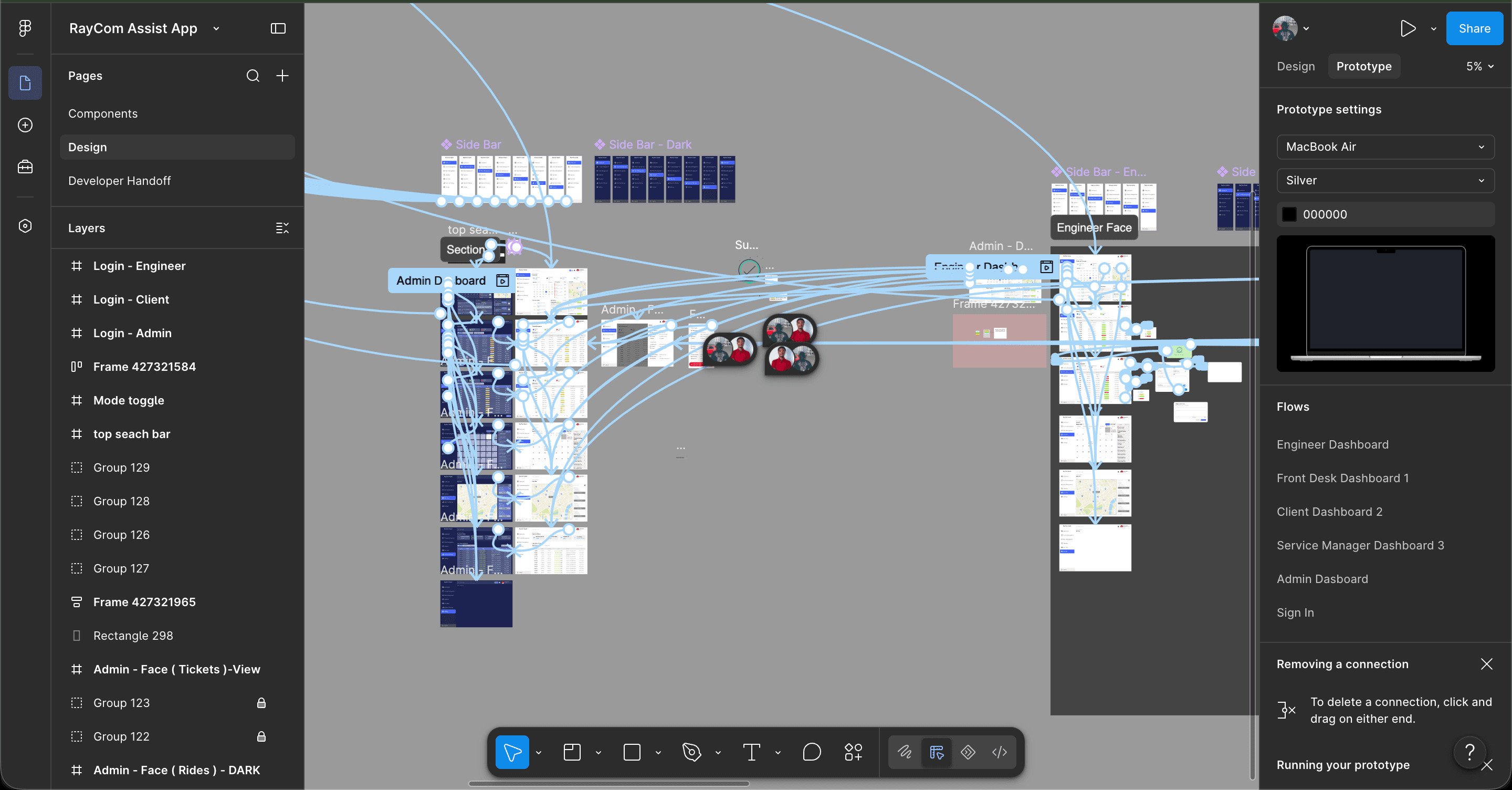Expand the Move tool options chevron
The image size is (1512, 790).
click(x=538, y=752)
